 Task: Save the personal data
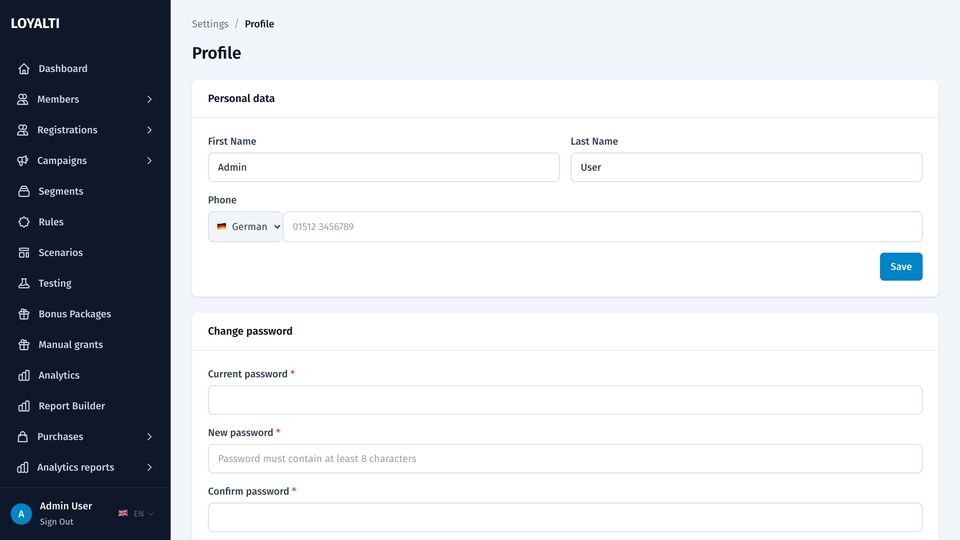[901, 267]
